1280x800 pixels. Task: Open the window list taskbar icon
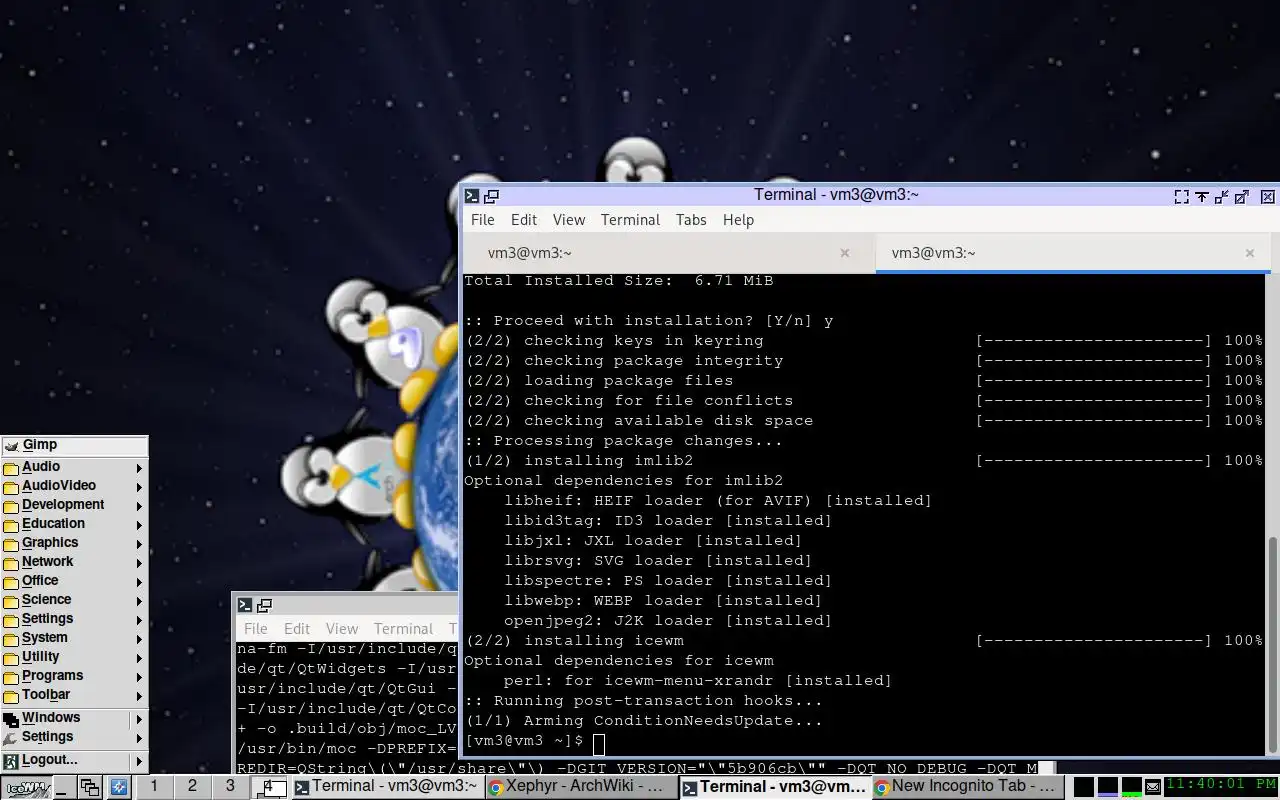(90, 787)
